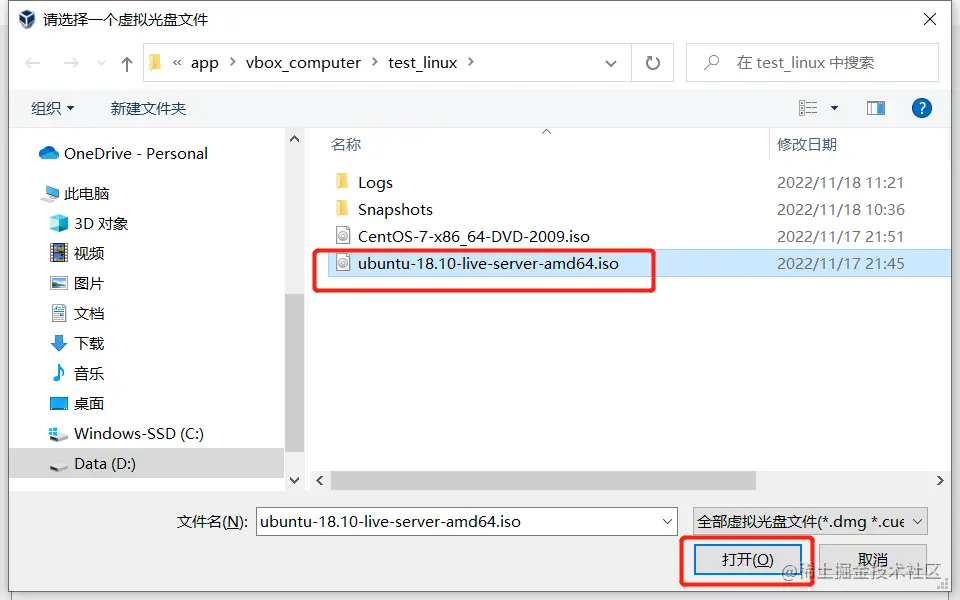Image resolution: width=960 pixels, height=600 pixels.
Task: Click date 2022/11/17 21:51 of CentOS
Action: click(x=840, y=236)
